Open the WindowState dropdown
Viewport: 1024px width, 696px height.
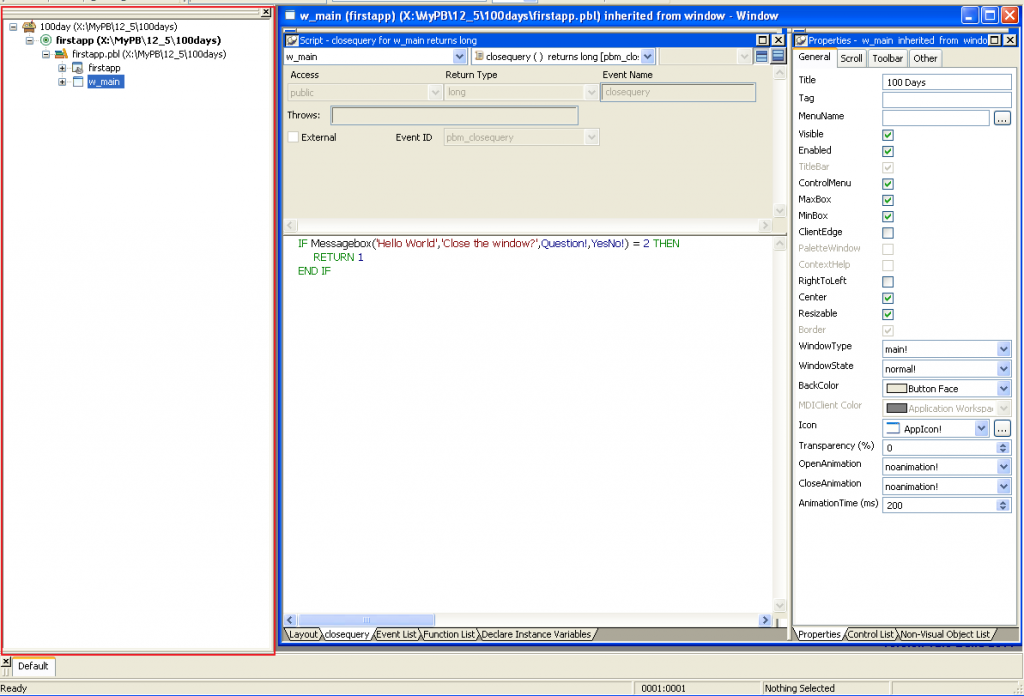pyautogui.click(x=1004, y=369)
